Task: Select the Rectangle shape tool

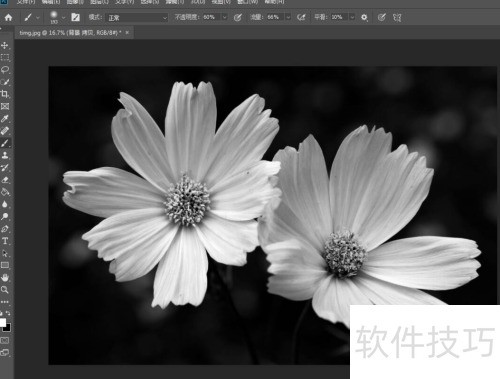Action: point(5,265)
